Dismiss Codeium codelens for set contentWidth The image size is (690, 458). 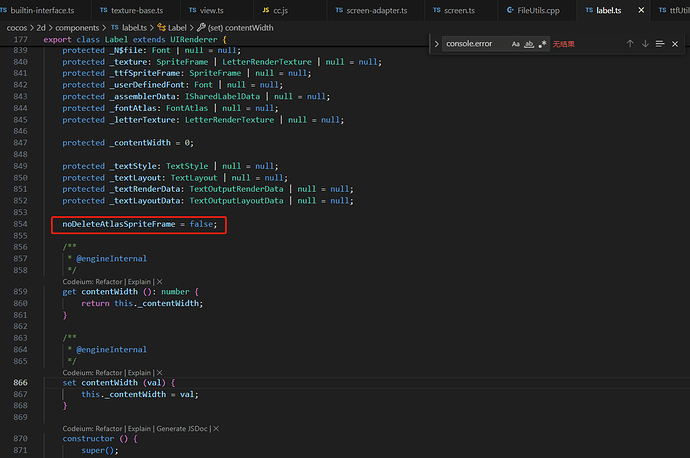[x=160, y=373]
